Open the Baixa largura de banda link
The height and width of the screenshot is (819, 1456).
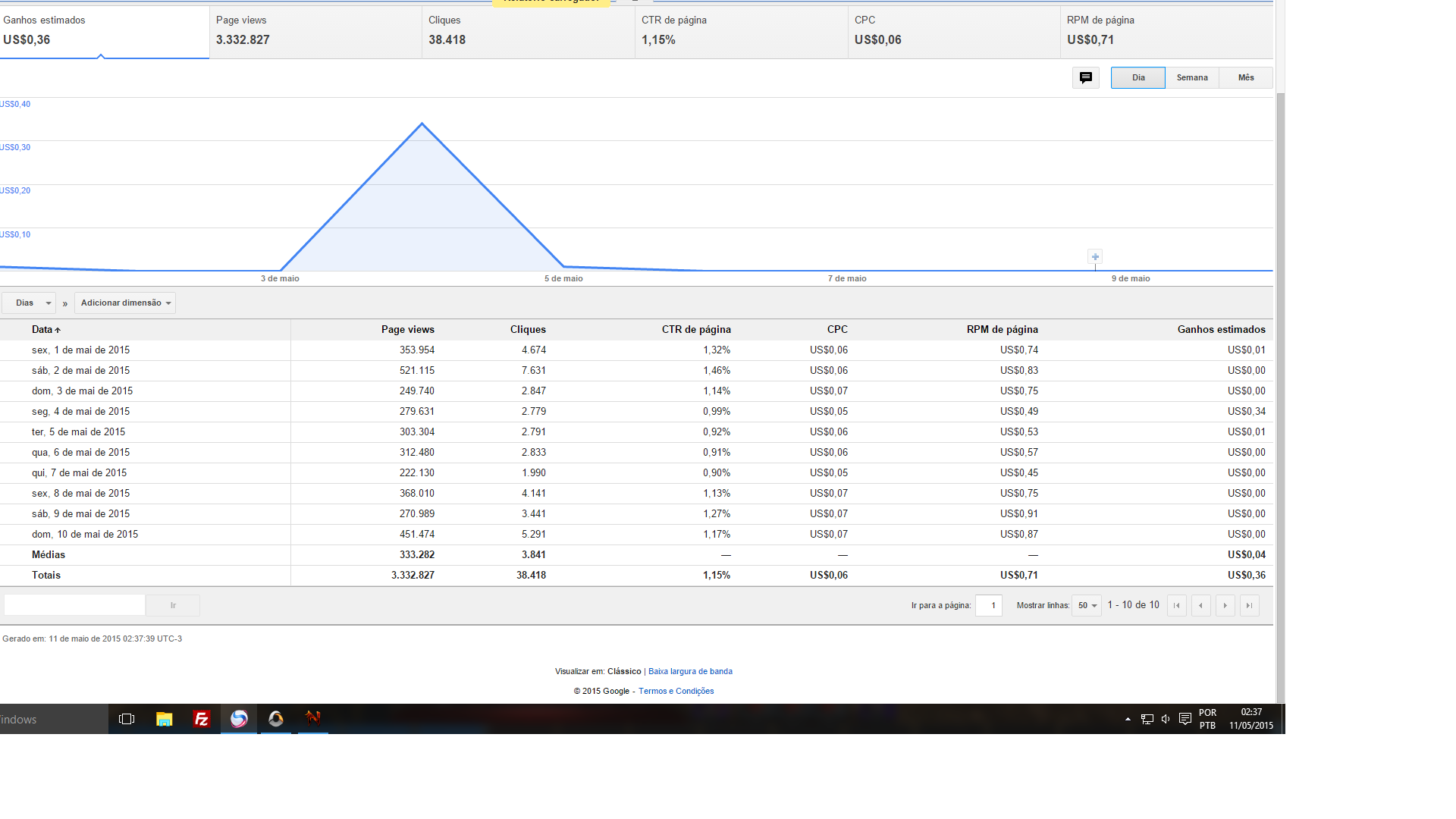click(x=690, y=671)
